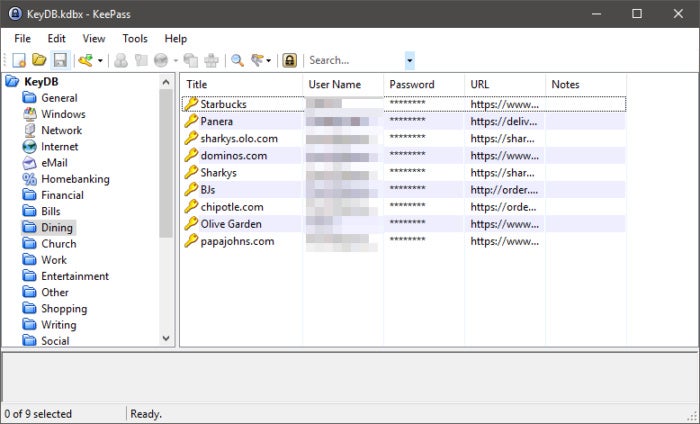The image size is (700, 424).
Task: Click the Add Entry key icon
Action: click(x=85, y=60)
